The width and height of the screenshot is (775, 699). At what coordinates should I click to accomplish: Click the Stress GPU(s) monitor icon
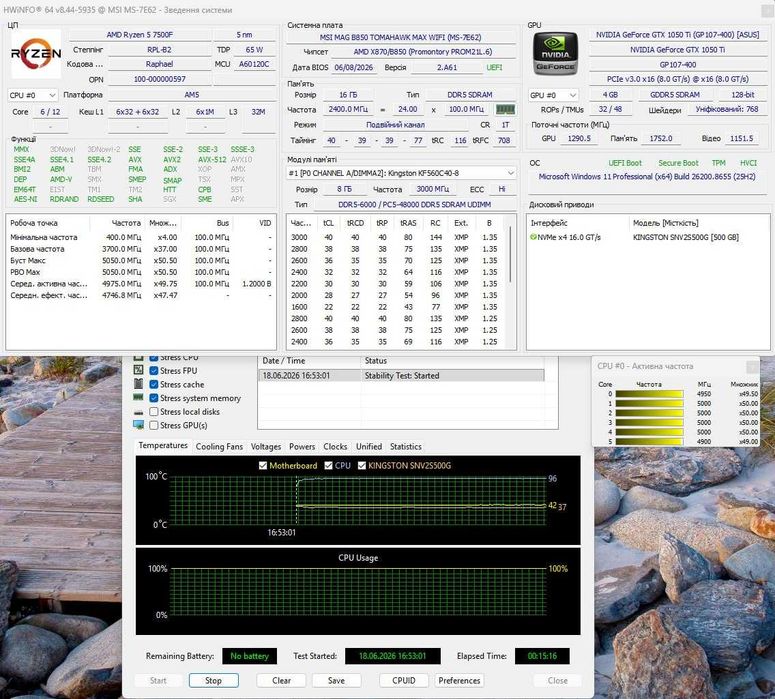(138, 425)
